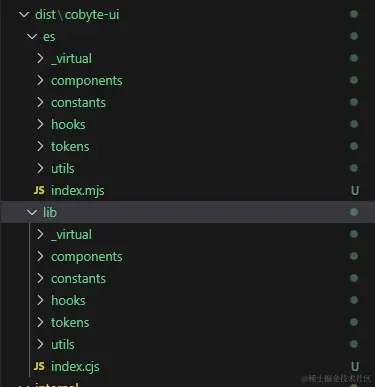The image size is (375, 387).
Task: Open the index.mjs file
Action: [x=78, y=191]
